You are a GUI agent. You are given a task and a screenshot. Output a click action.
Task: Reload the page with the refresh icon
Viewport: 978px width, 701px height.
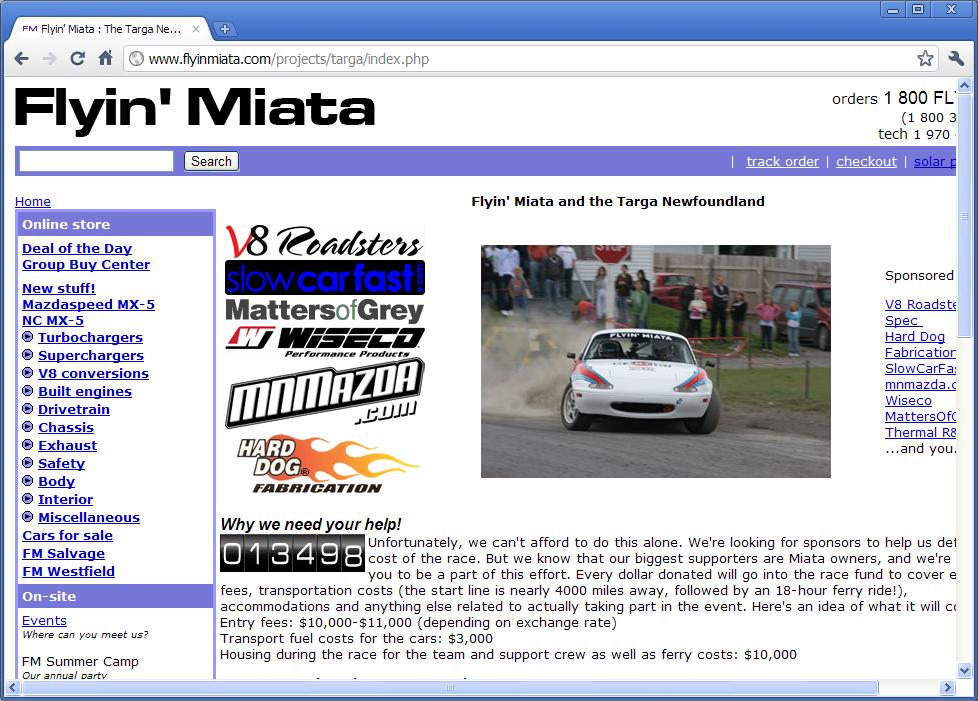coord(77,59)
